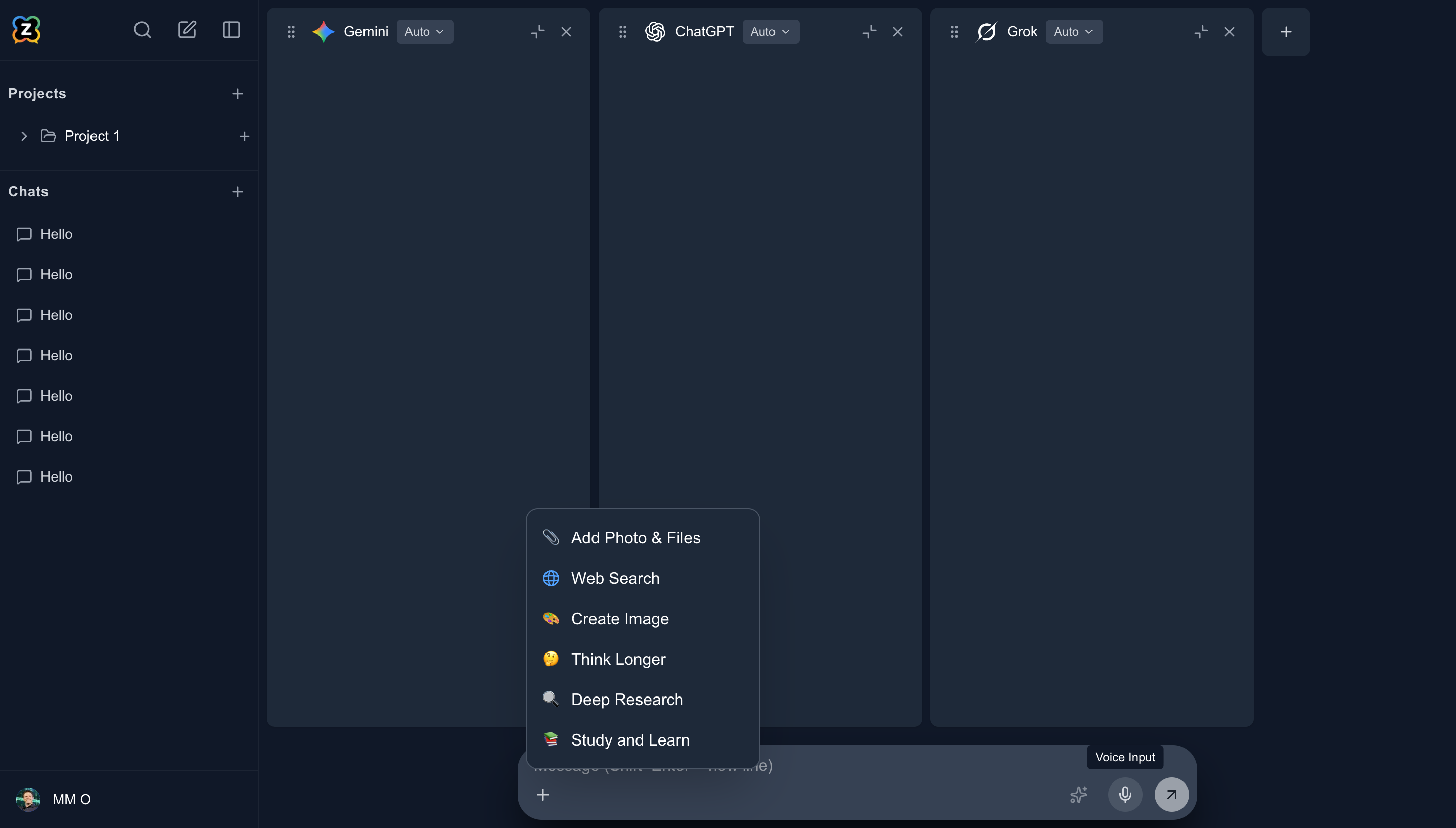1456x828 pixels.
Task: Add a new project with plus button
Action: click(238, 93)
